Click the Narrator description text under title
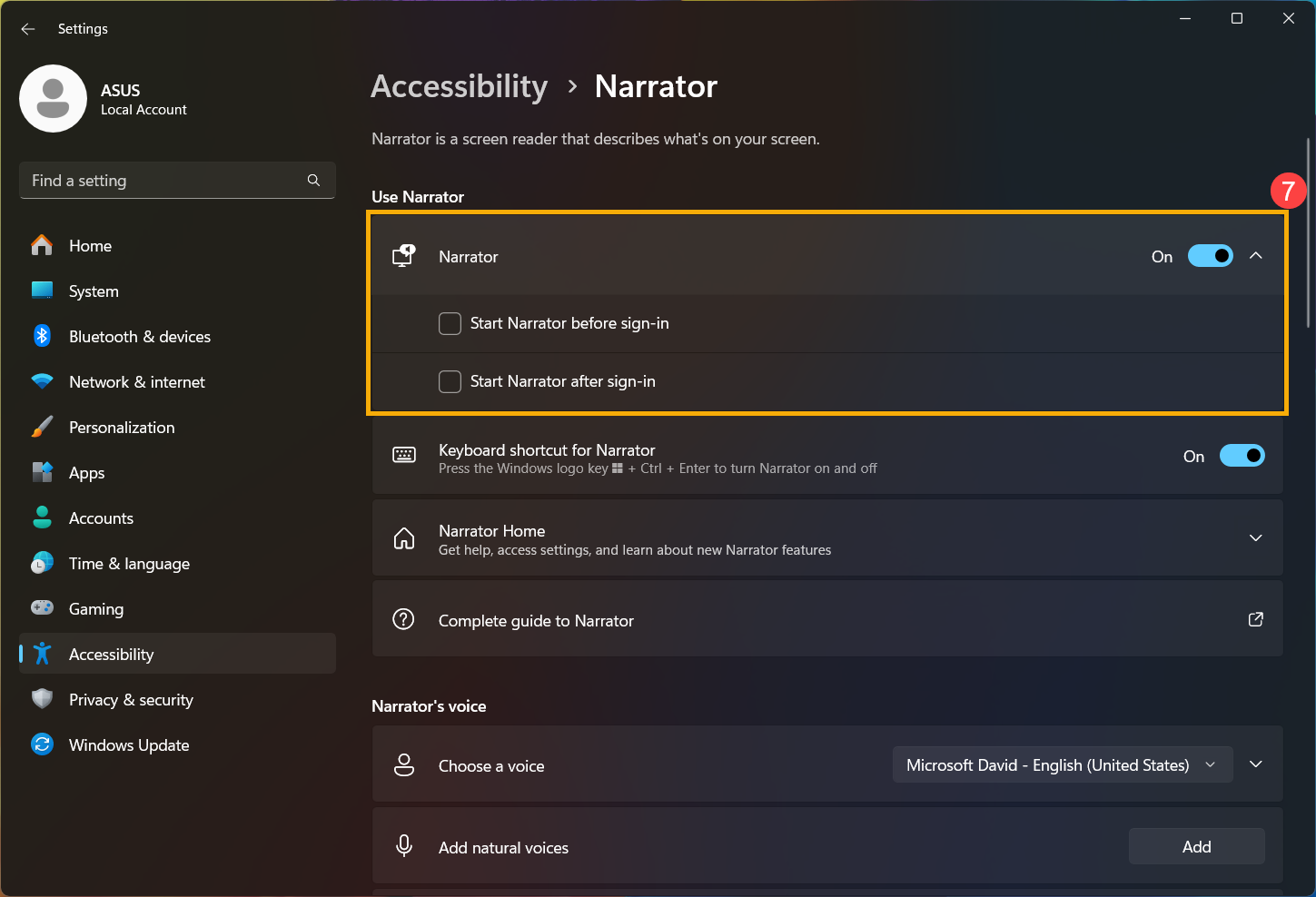Image resolution: width=1316 pixels, height=897 pixels. (x=596, y=139)
